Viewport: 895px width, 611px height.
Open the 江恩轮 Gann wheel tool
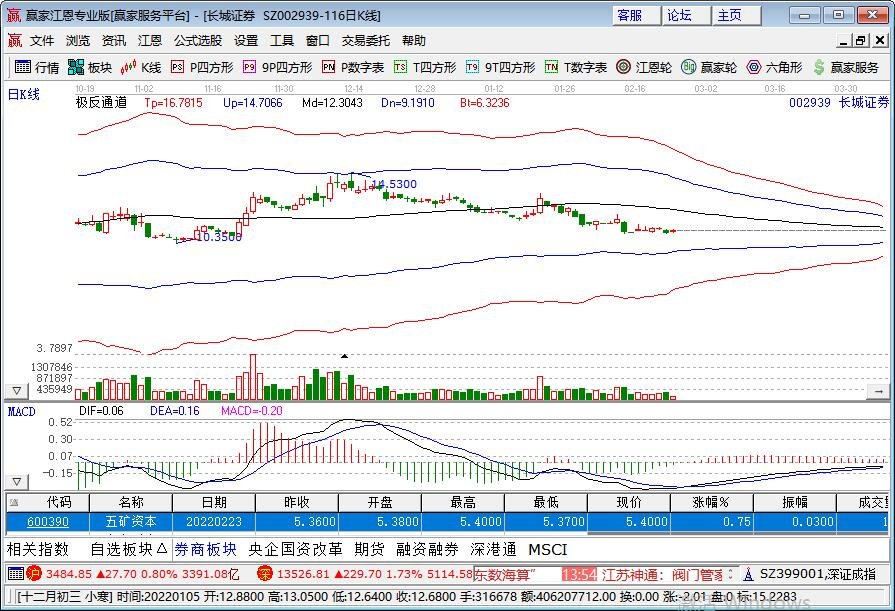[x=644, y=67]
